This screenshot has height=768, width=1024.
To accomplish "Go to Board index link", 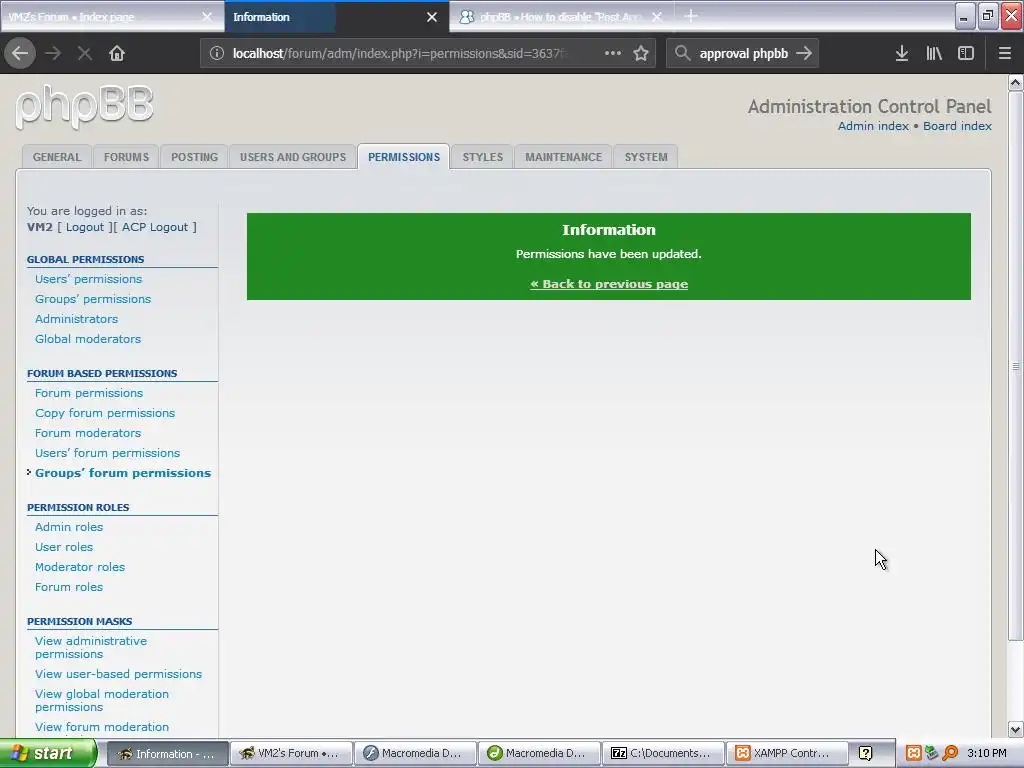I will [x=957, y=126].
